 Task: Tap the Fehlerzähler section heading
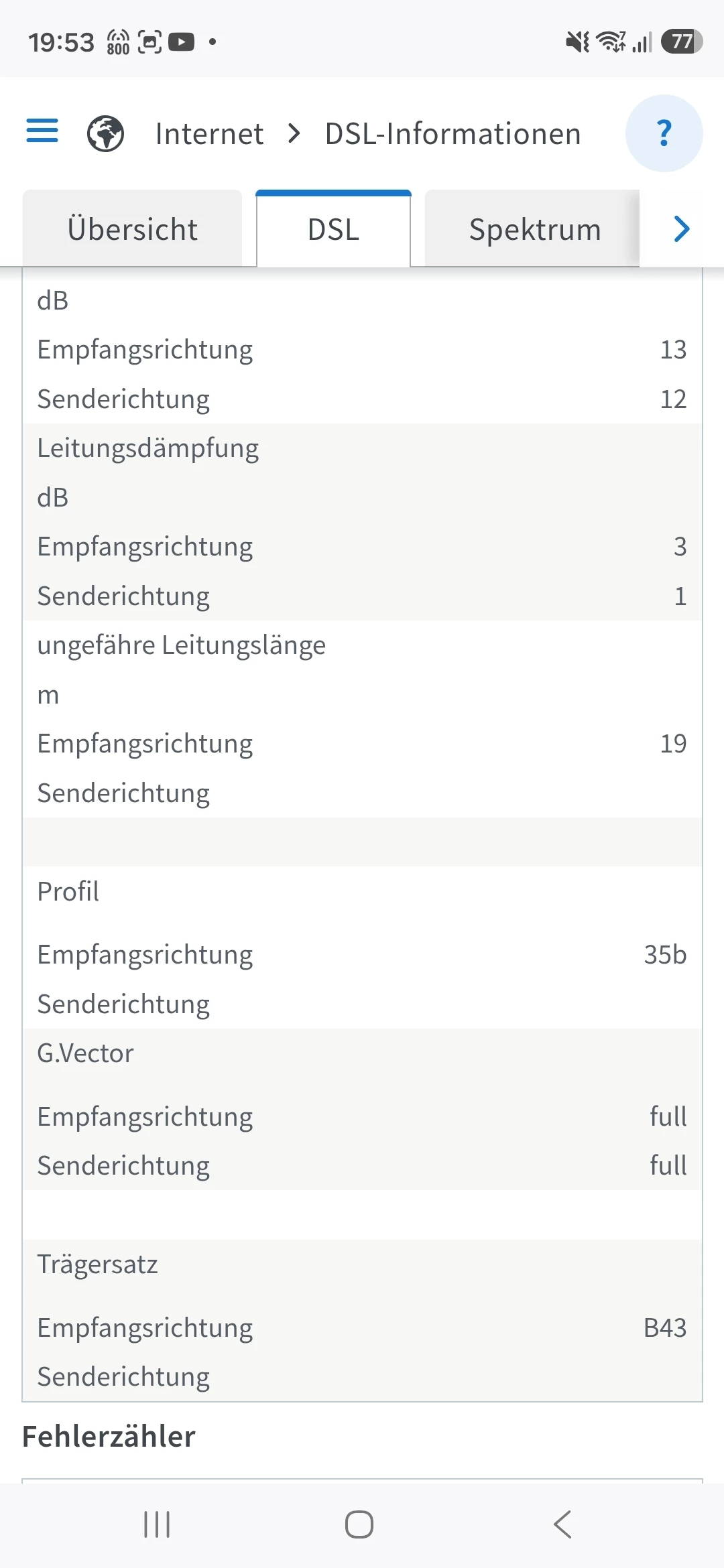(109, 1437)
